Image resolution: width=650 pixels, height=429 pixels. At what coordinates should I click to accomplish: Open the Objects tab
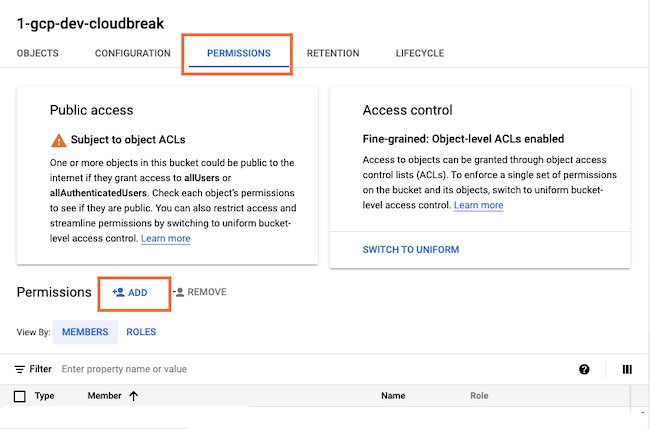38,53
